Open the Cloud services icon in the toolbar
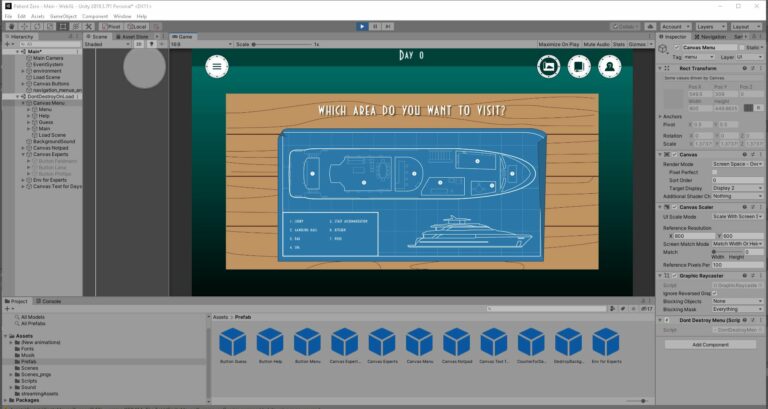This screenshot has width=768, height=409. pyautogui.click(x=648, y=27)
